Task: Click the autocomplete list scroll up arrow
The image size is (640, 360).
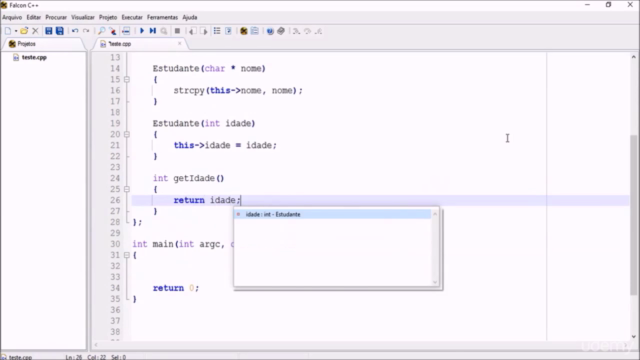Action: pyautogui.click(x=435, y=214)
